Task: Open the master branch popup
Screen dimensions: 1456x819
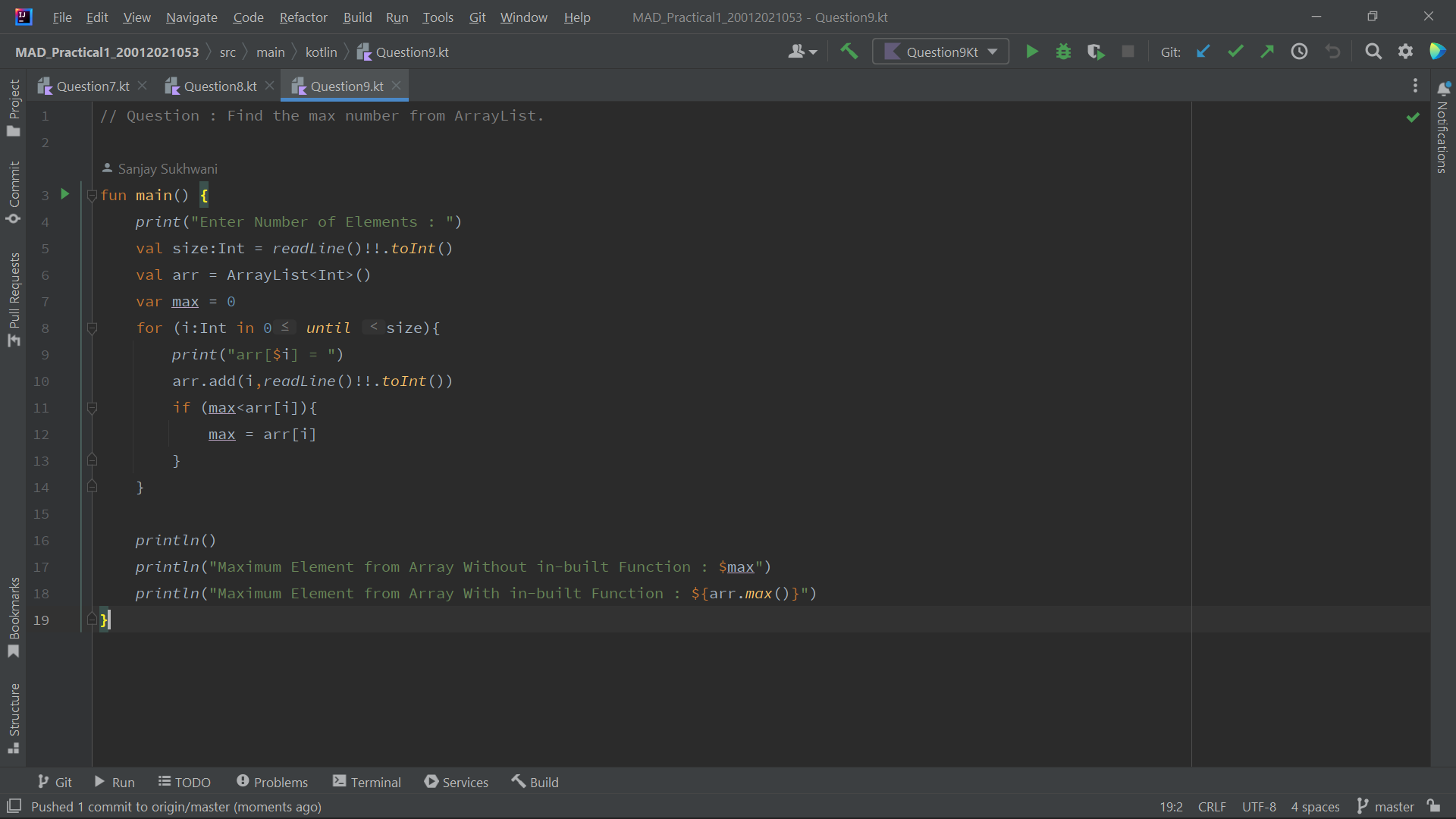Action: [1385, 806]
